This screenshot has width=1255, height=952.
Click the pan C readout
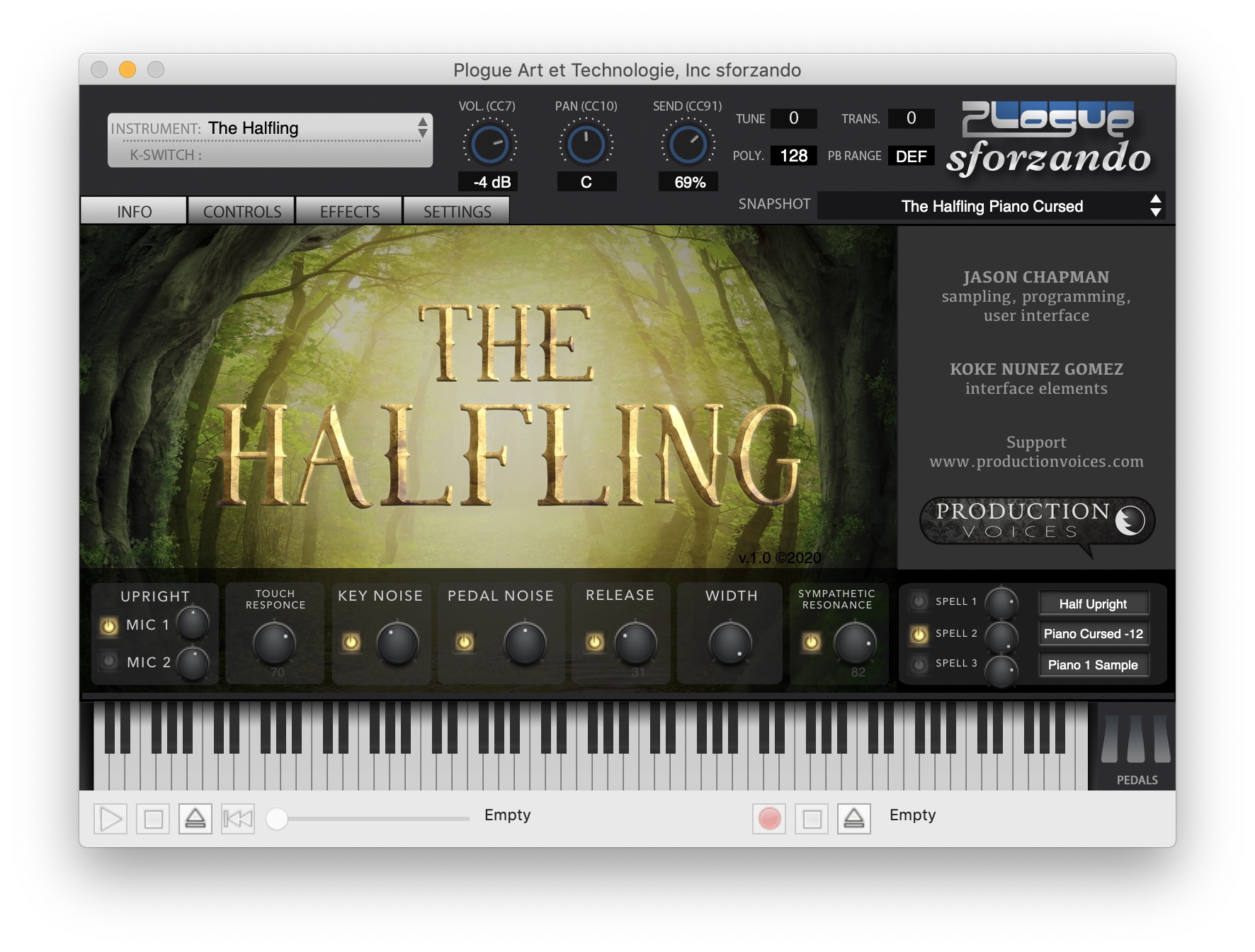click(586, 182)
